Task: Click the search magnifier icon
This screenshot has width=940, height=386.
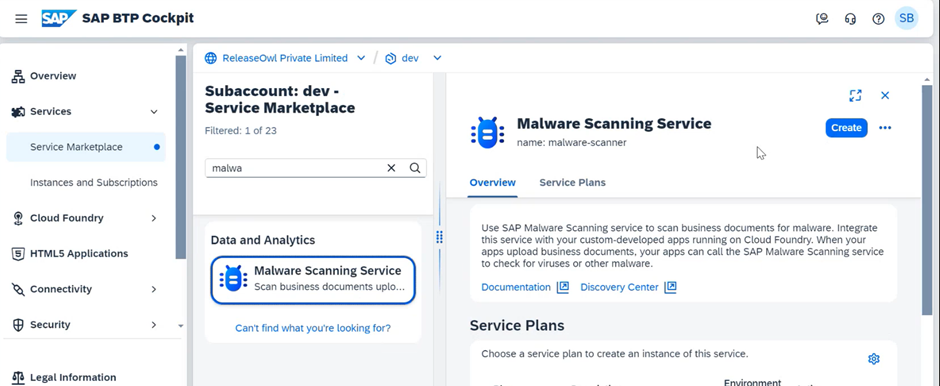Action: (x=415, y=168)
